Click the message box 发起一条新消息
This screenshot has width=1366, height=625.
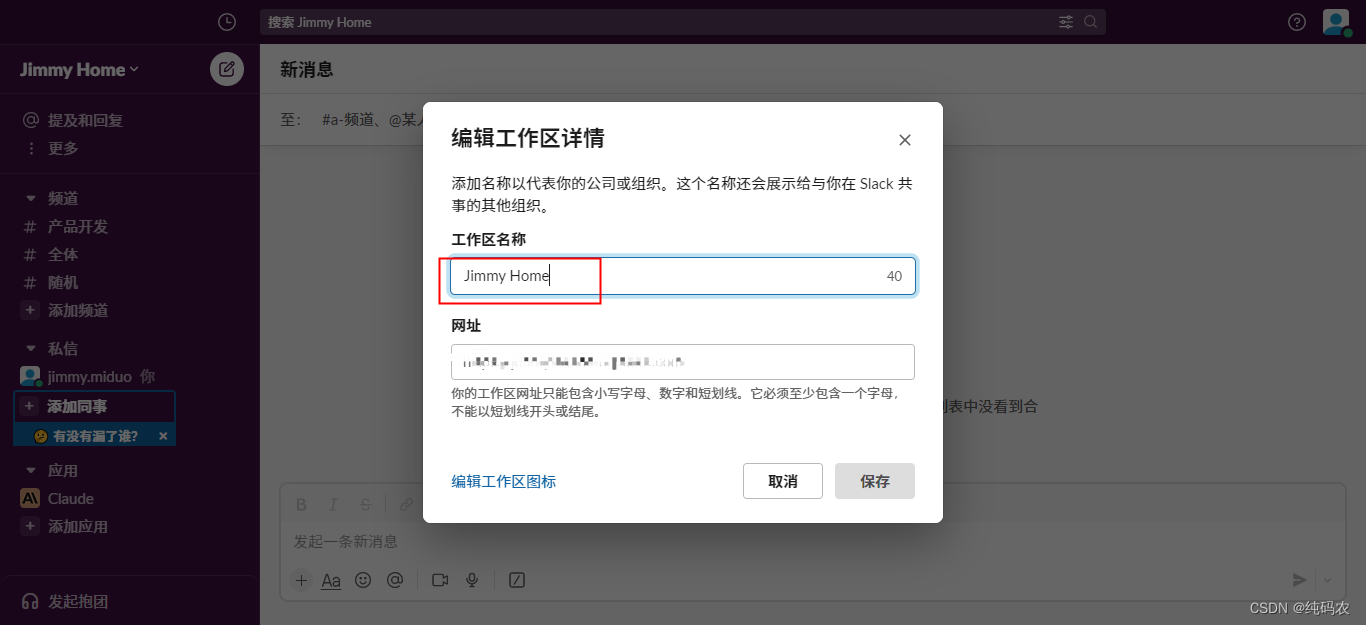tap(813, 542)
